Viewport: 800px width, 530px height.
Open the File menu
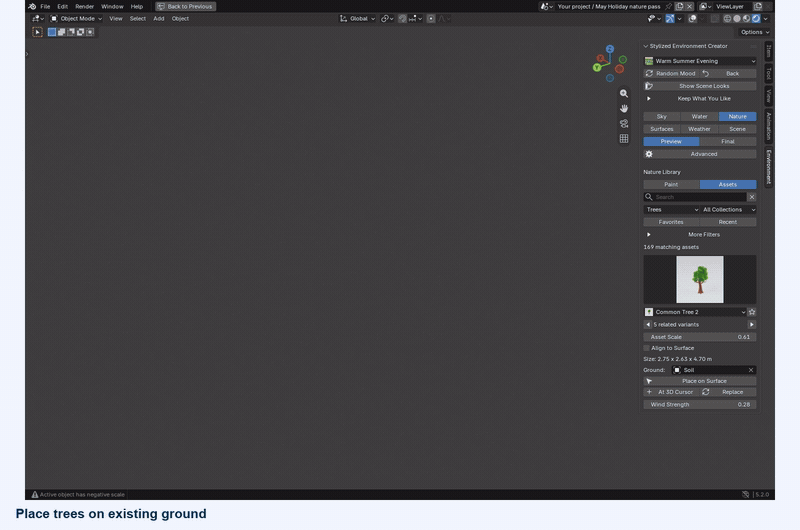tap(45, 7)
